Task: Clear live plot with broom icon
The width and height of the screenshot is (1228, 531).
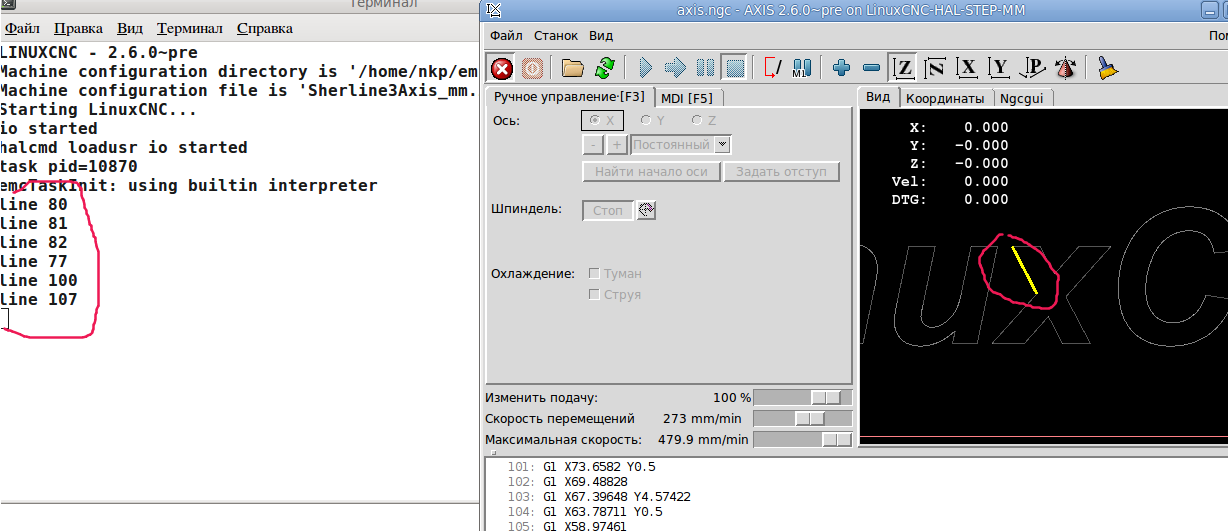Action: pyautogui.click(x=1107, y=68)
